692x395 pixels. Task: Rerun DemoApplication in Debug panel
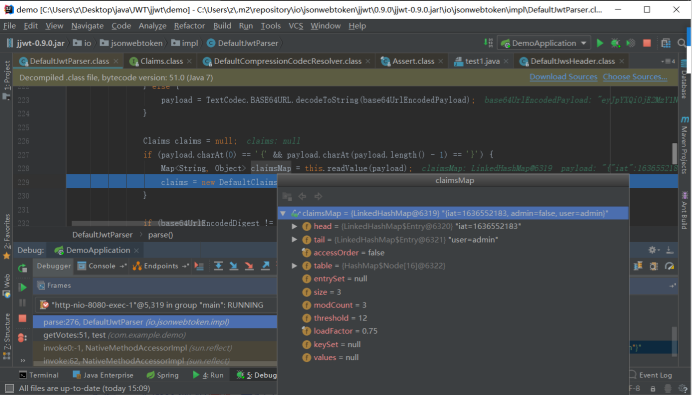pyautogui.click(x=22, y=268)
